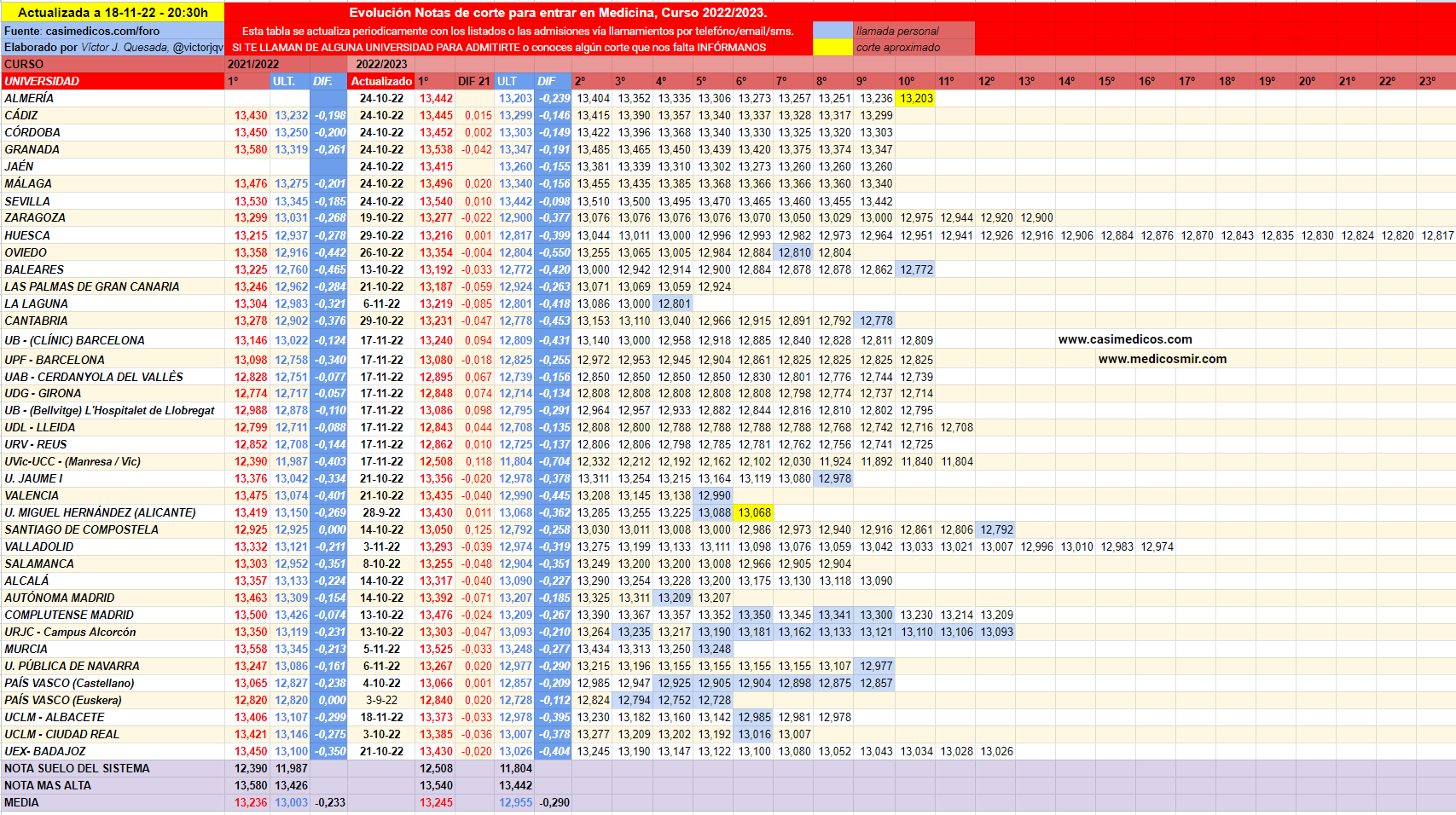Select the 'MEDIA' summary row label

click(x=113, y=802)
